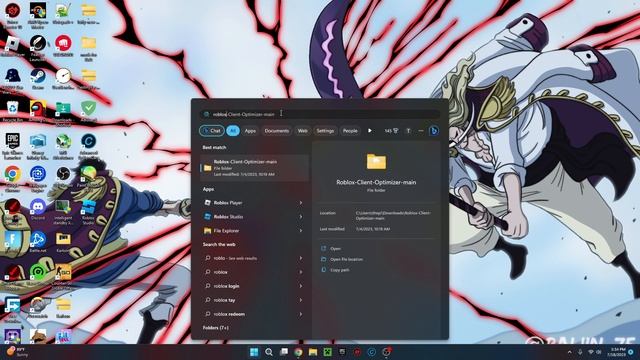The width and height of the screenshot is (640, 360).
Task: Open Google Chrome desktop shortcut
Action: pos(13,178)
